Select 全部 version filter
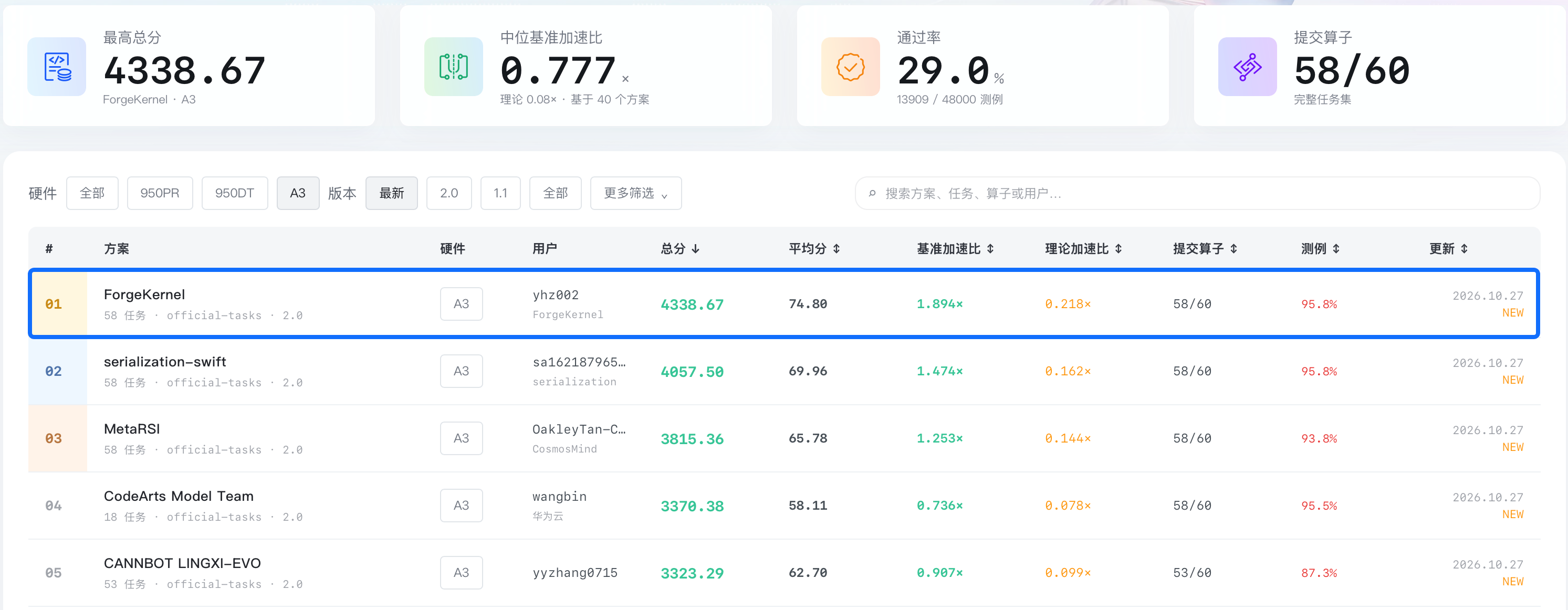Viewport: 1568px width, 610px height. point(555,193)
